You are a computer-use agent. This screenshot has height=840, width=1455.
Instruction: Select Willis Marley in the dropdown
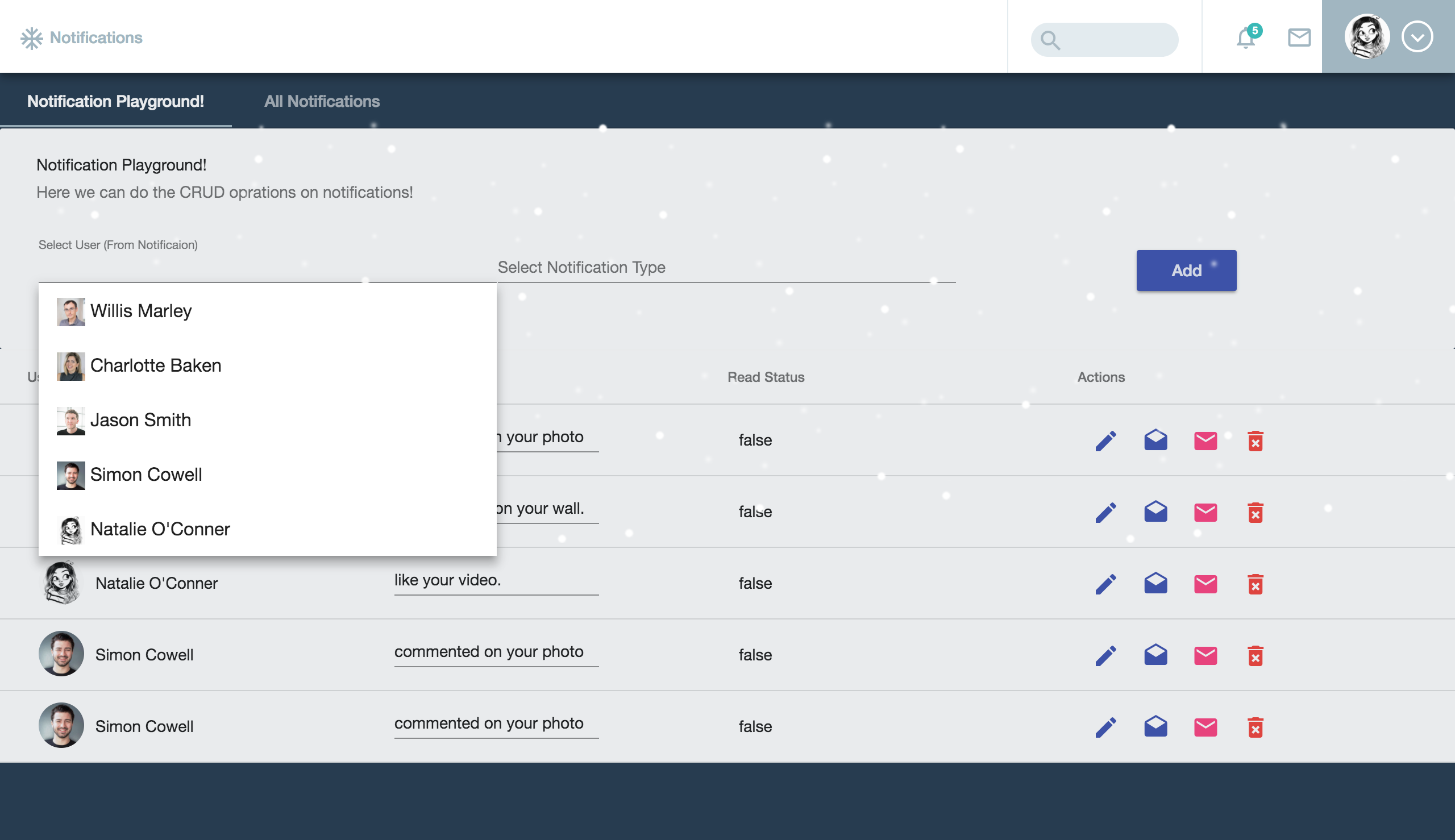point(141,311)
